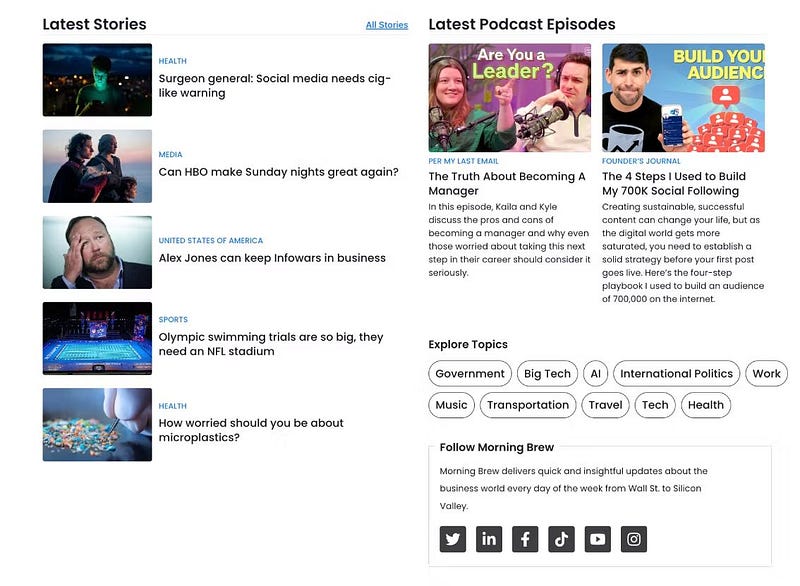The width and height of the screenshot is (800, 586).
Task: Open 'Are You a Leader?' podcast thumbnail
Action: (x=510, y=97)
